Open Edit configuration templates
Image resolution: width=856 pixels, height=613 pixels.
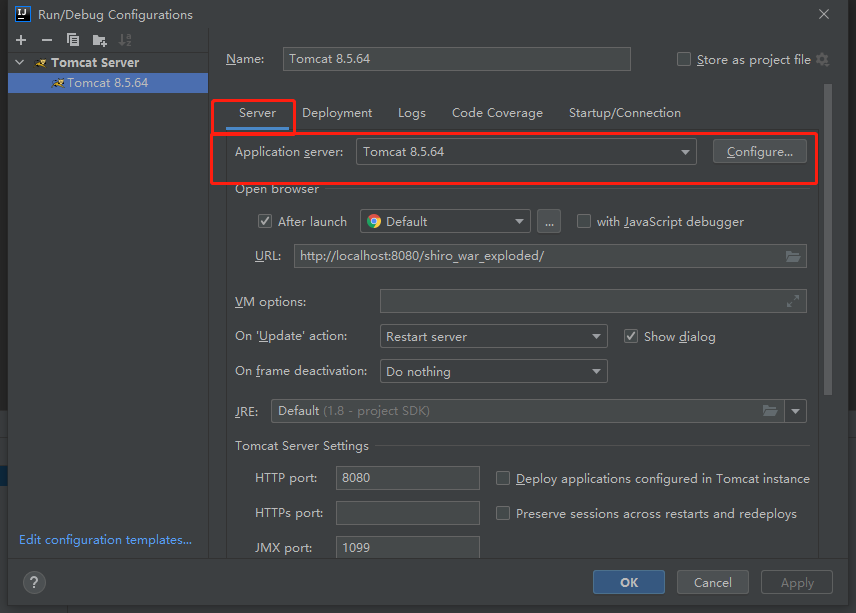105,539
